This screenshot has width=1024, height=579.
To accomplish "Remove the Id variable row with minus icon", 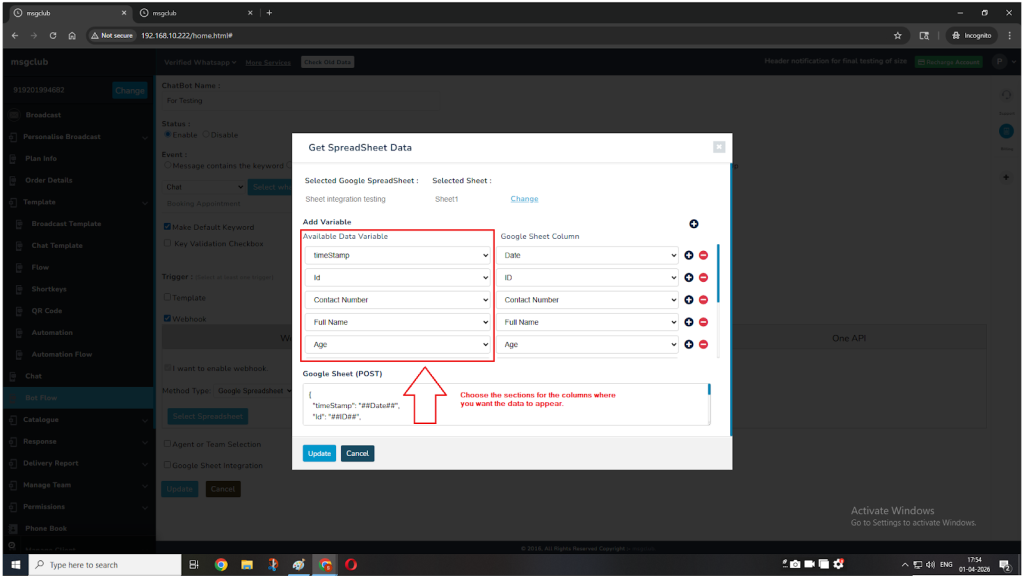I will click(703, 277).
